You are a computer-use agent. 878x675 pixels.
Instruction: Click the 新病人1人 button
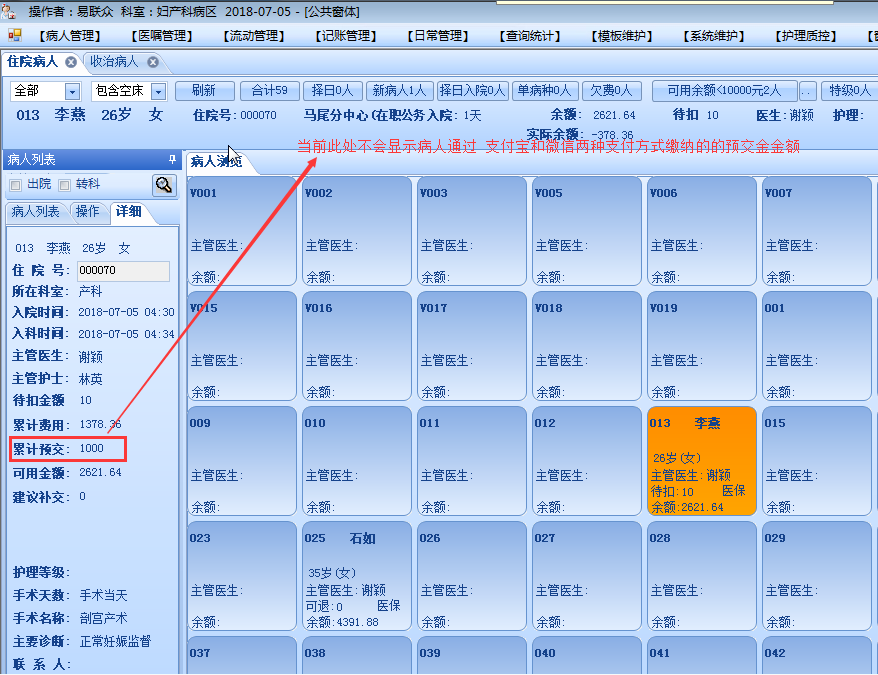coord(400,91)
